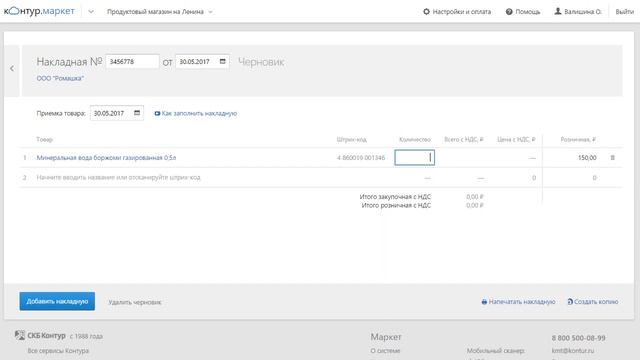
Task: Click the Штрих-код column header
Action: coord(351,140)
